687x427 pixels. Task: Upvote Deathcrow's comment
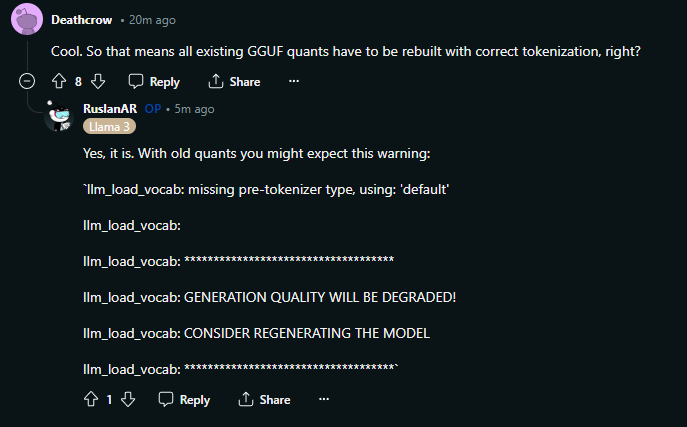coord(59,81)
